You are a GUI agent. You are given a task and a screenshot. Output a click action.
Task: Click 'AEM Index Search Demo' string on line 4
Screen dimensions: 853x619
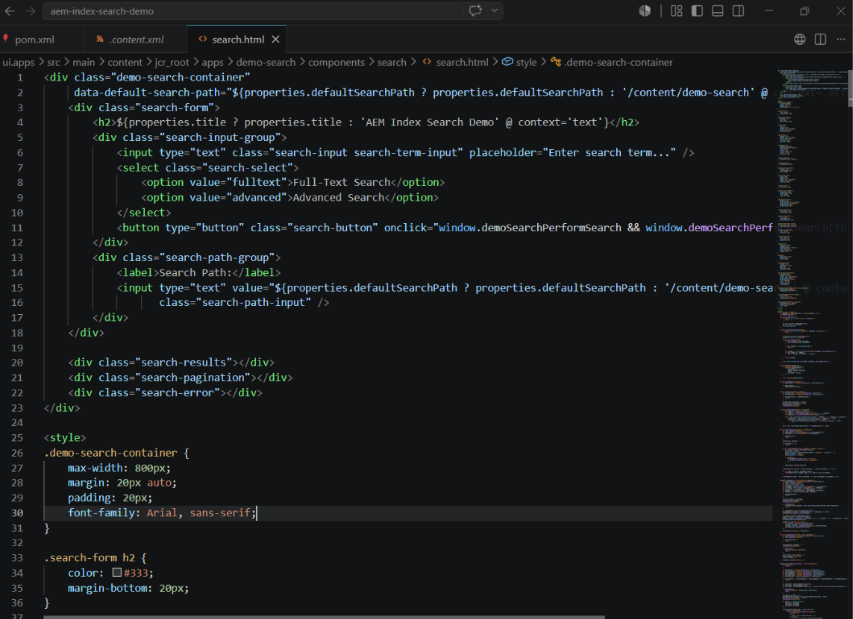[x=430, y=122]
